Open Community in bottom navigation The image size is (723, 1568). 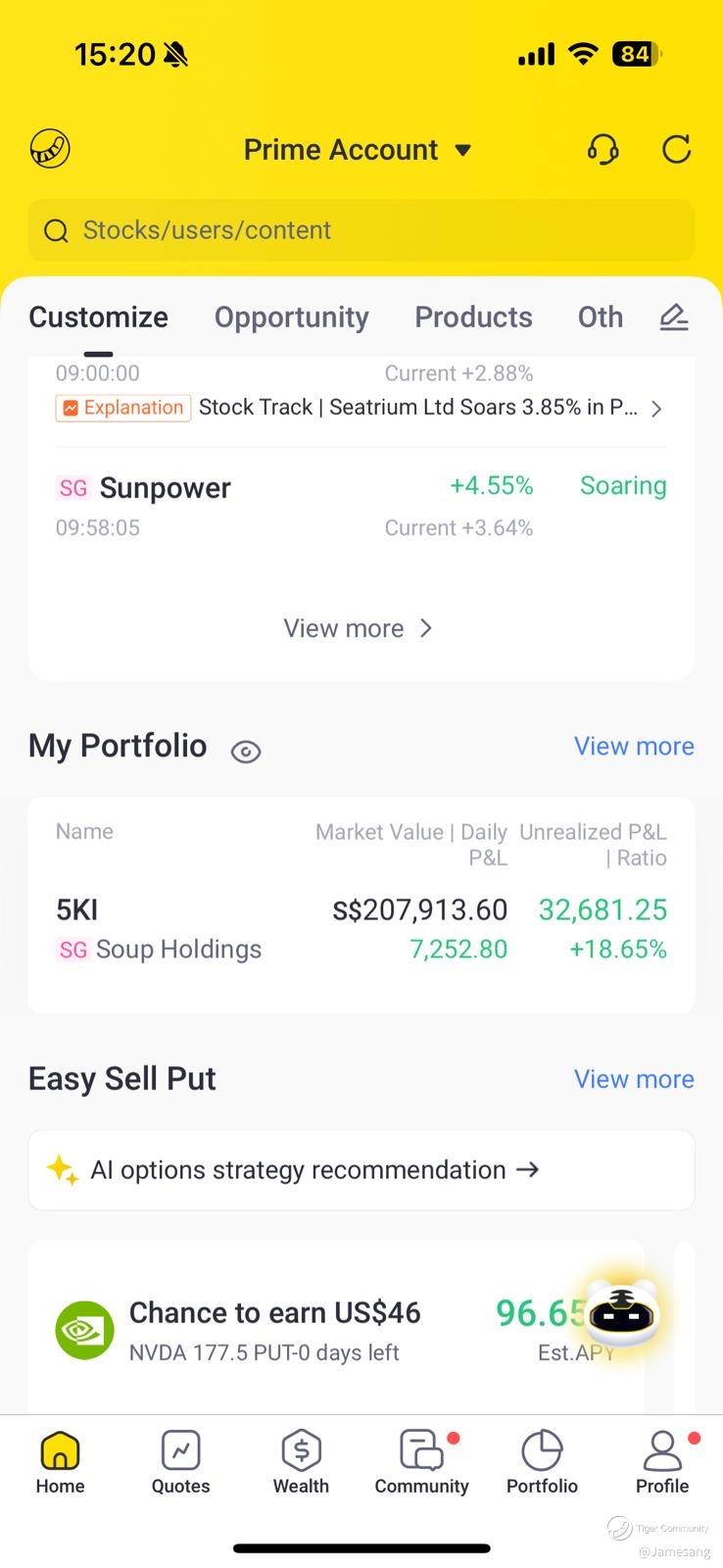pyautogui.click(x=421, y=1461)
